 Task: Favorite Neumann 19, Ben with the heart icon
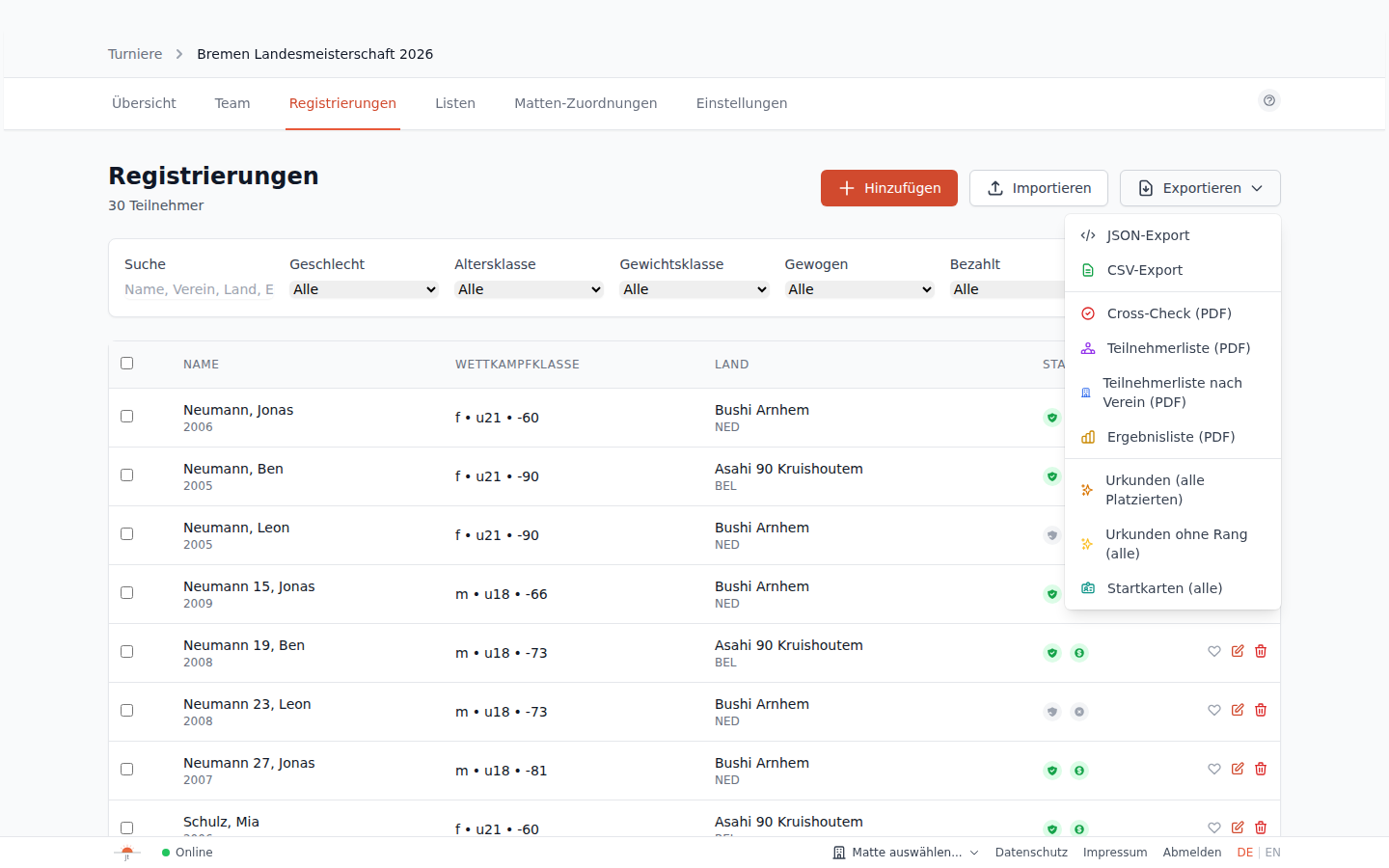tap(1214, 651)
